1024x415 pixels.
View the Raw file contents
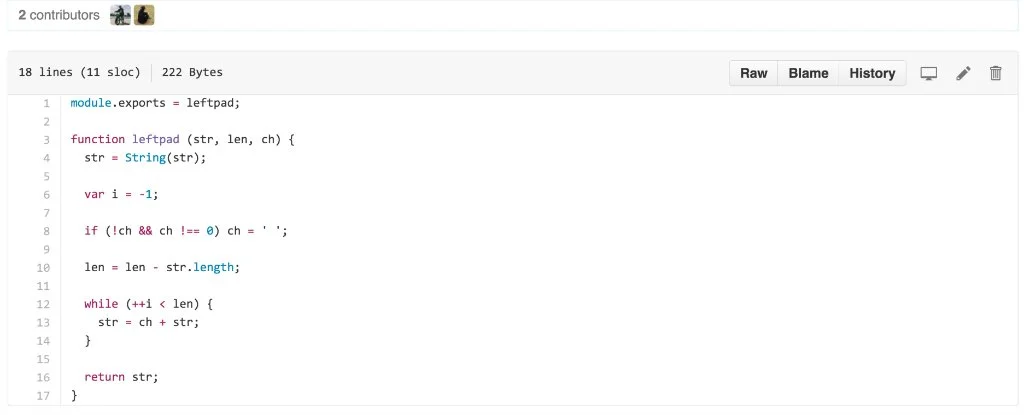point(753,73)
